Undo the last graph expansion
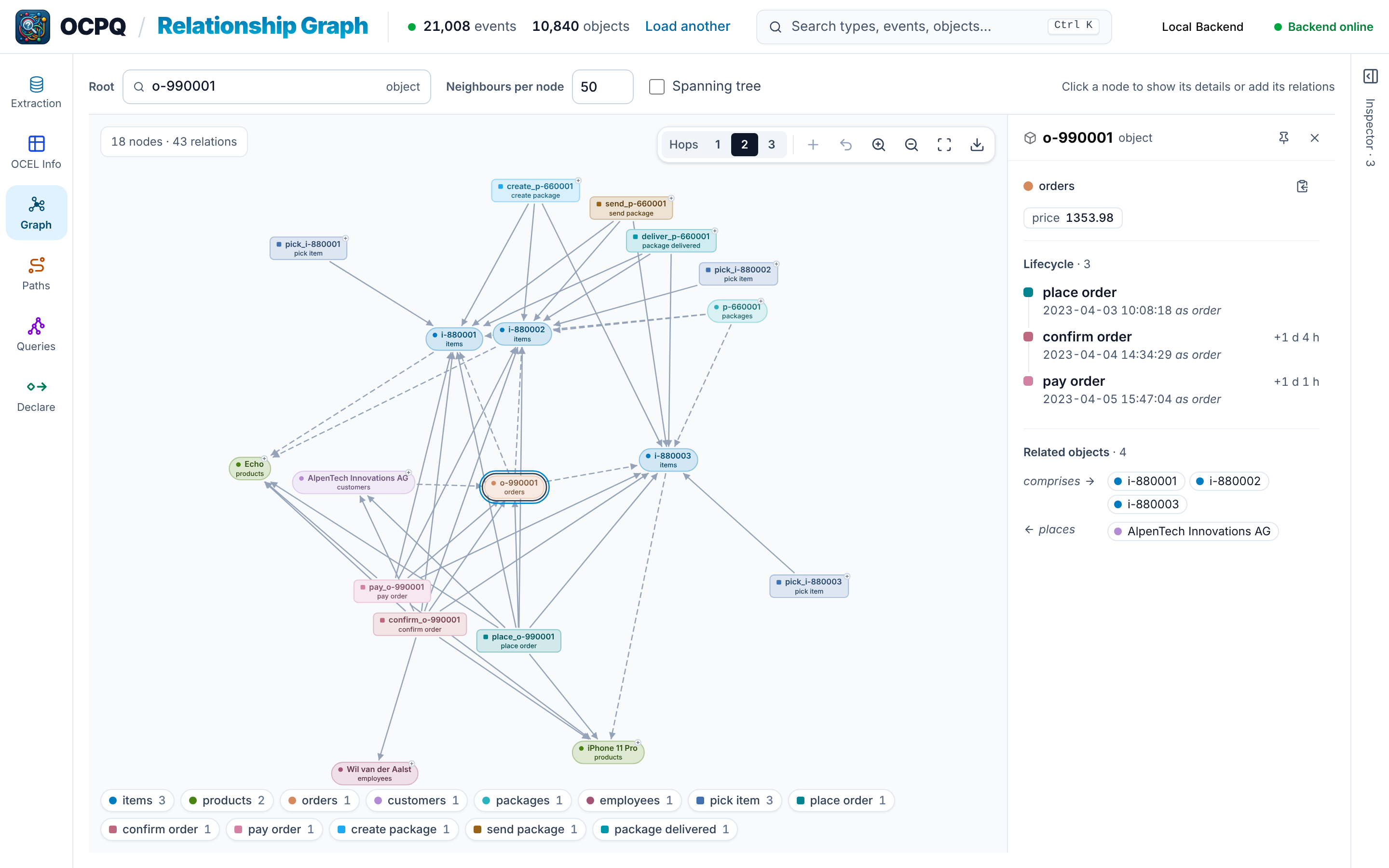Image resolution: width=1389 pixels, height=868 pixels. [845, 145]
